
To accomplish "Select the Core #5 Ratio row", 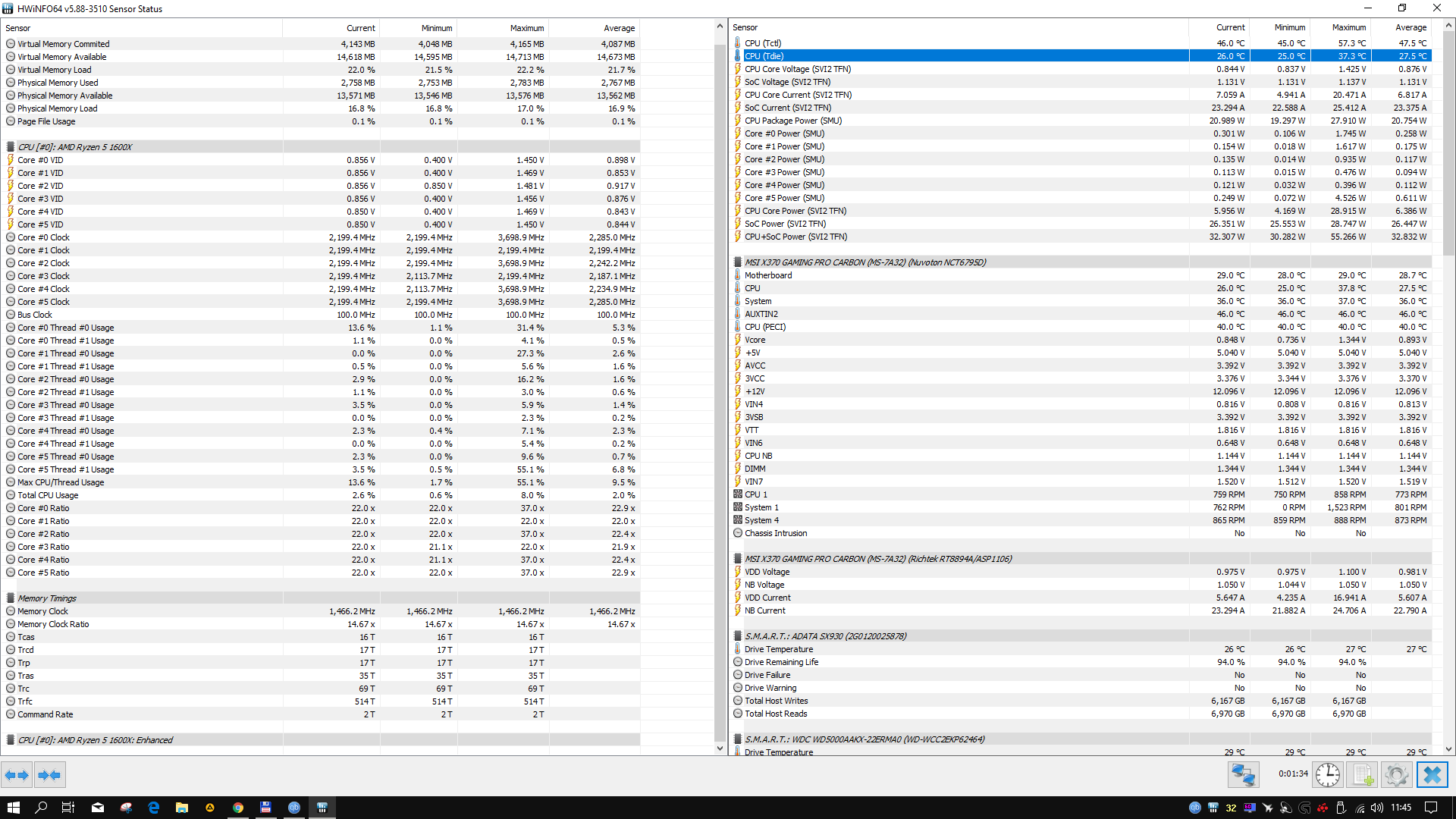I will [x=321, y=573].
